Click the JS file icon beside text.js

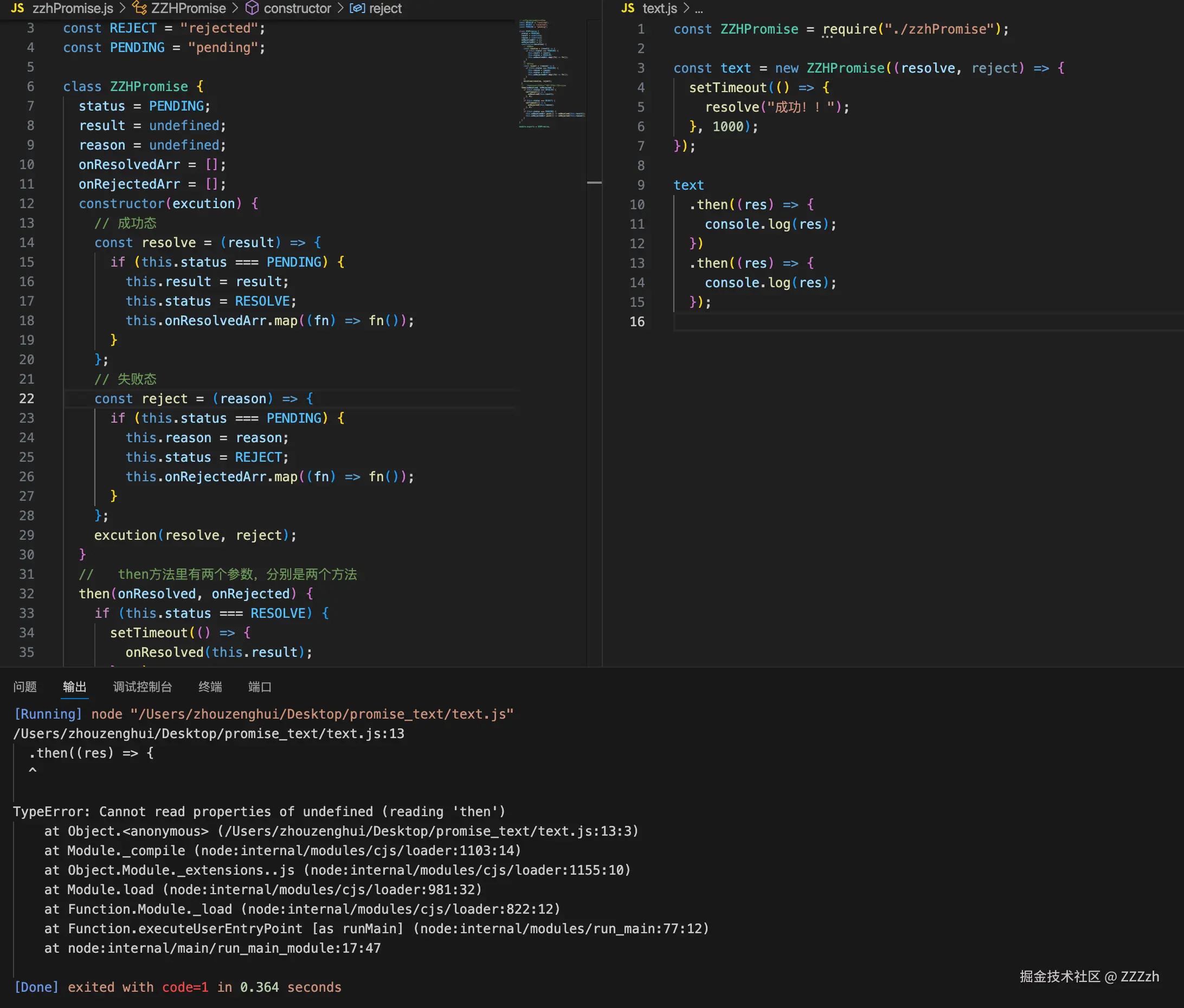627,8
